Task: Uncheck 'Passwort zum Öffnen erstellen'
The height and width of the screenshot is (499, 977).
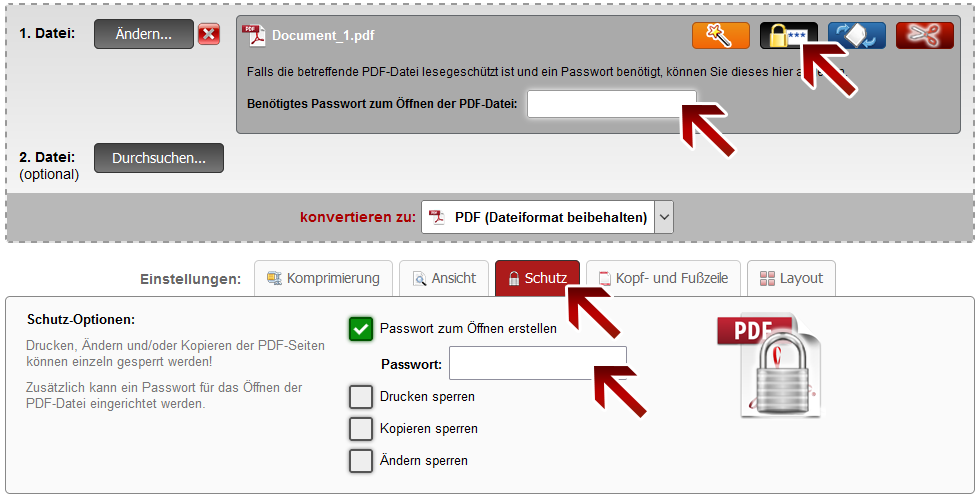Action: [361, 328]
